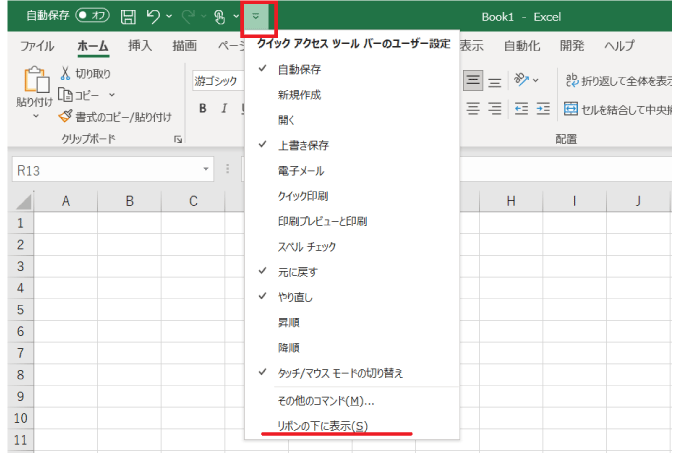Open the 游ゴシック font name box

pyautogui.click(x=218, y=81)
